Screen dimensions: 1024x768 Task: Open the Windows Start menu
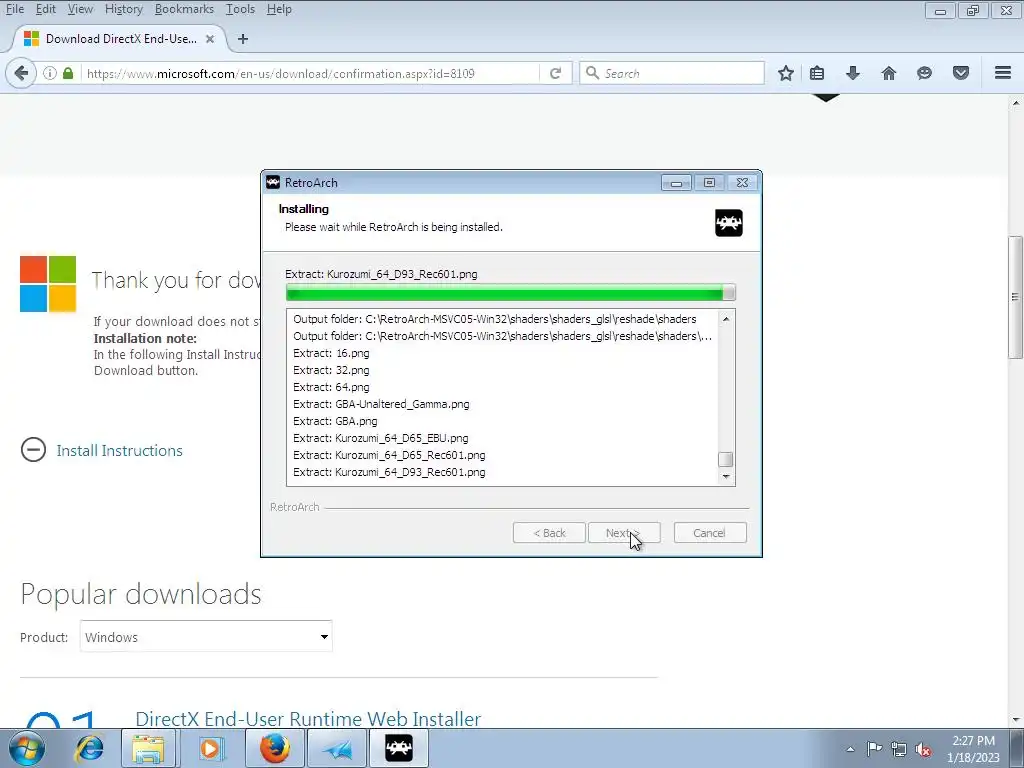(x=27, y=748)
